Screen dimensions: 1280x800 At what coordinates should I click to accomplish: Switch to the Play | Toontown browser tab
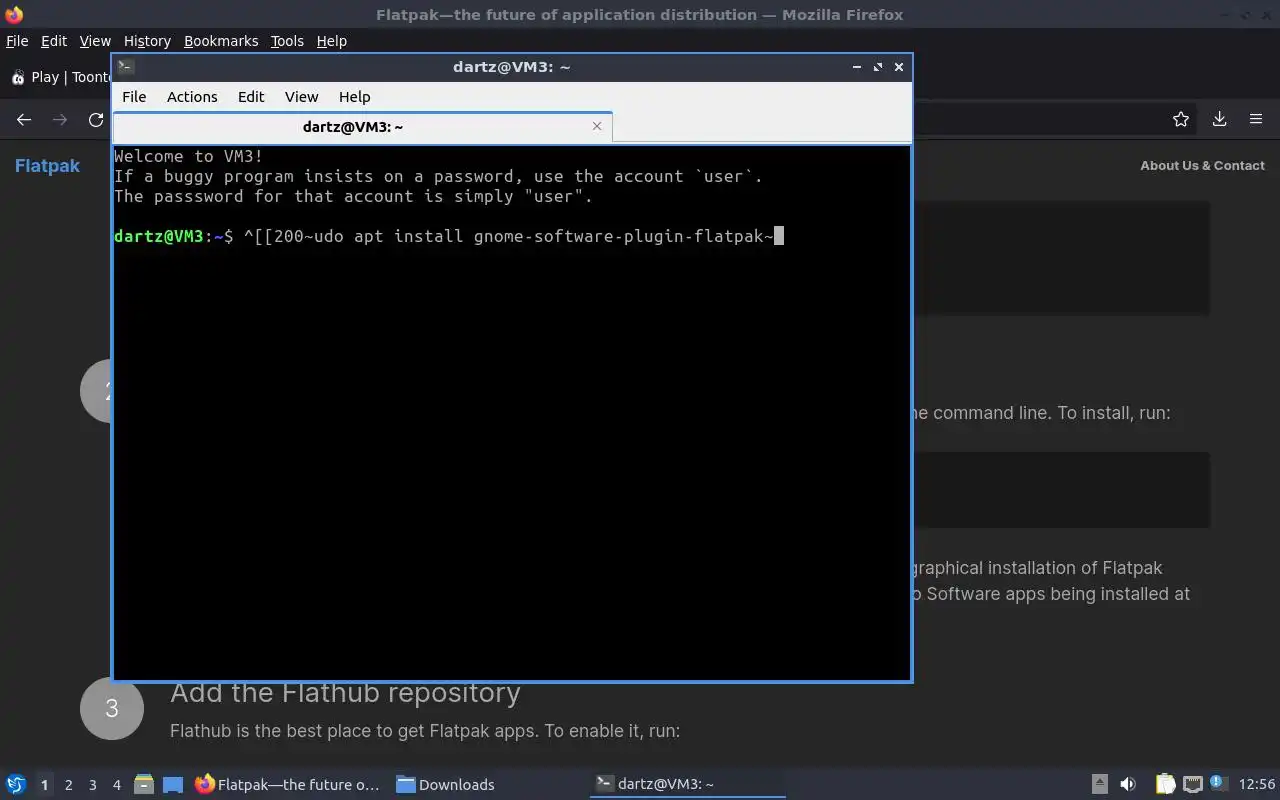(60, 77)
